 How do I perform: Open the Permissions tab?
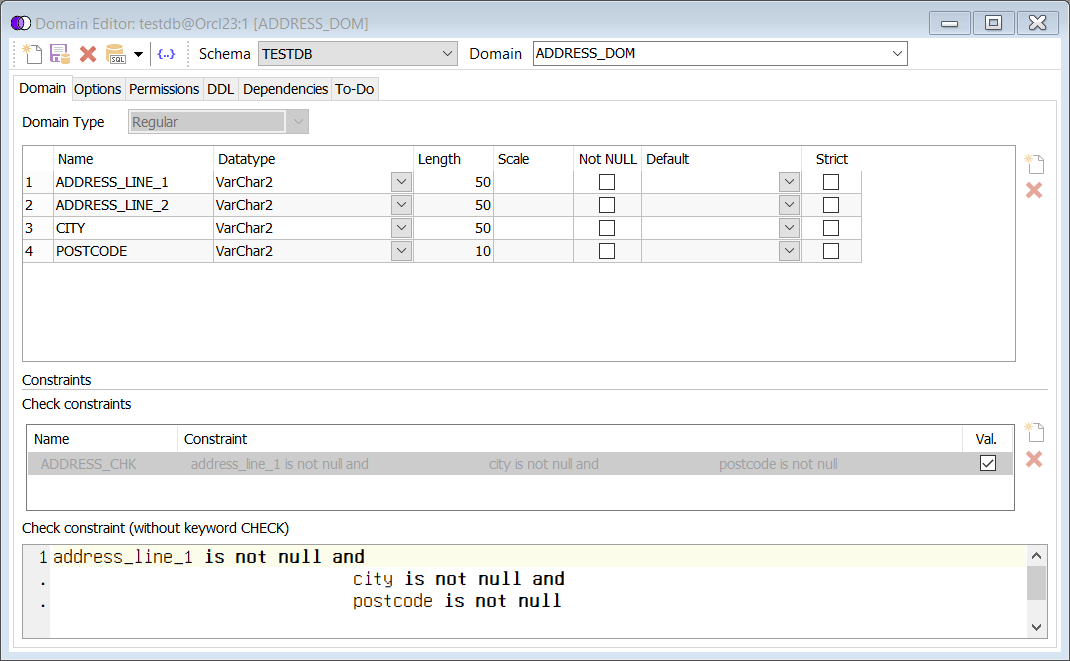(x=164, y=89)
